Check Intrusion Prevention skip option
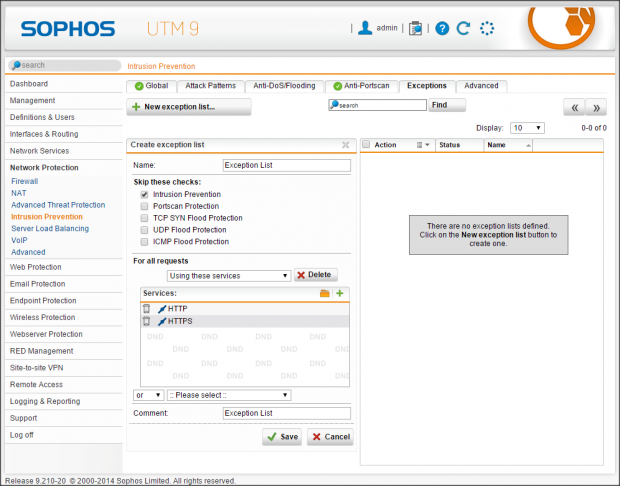 click(x=144, y=195)
